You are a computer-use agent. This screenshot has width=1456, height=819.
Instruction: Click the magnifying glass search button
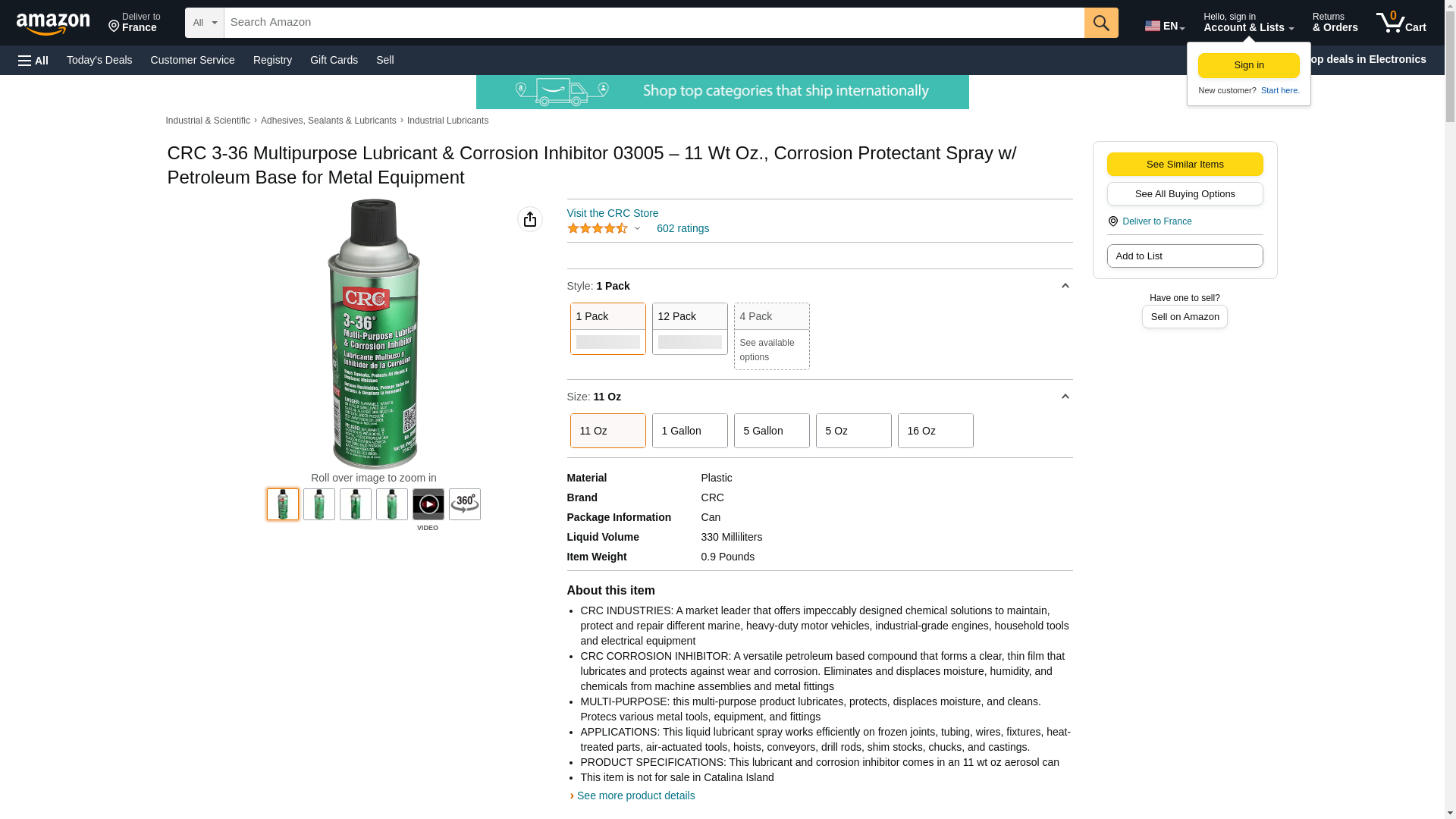pyautogui.click(x=1100, y=23)
